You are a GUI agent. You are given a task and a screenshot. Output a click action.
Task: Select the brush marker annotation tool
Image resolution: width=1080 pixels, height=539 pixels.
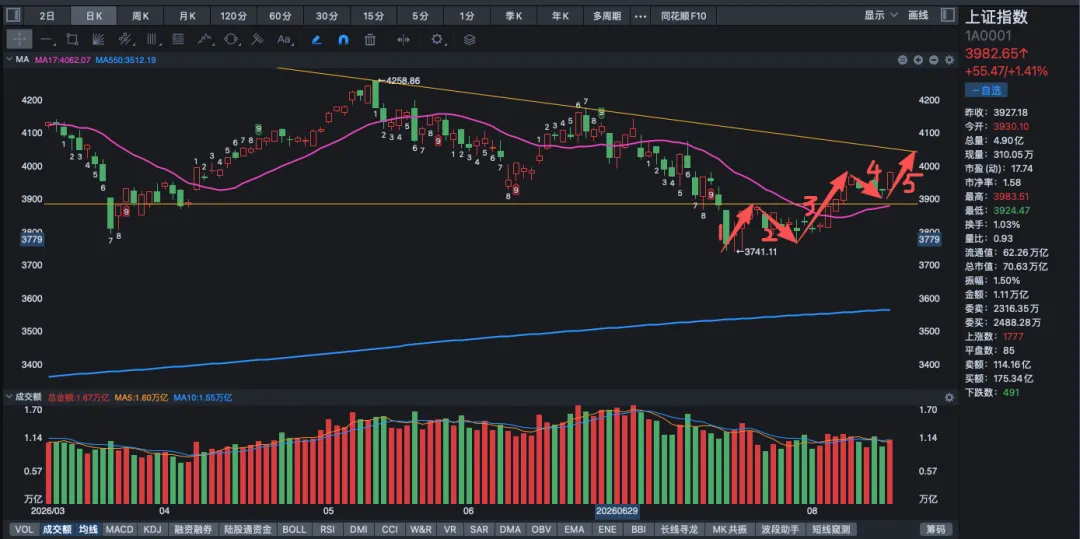click(258, 39)
